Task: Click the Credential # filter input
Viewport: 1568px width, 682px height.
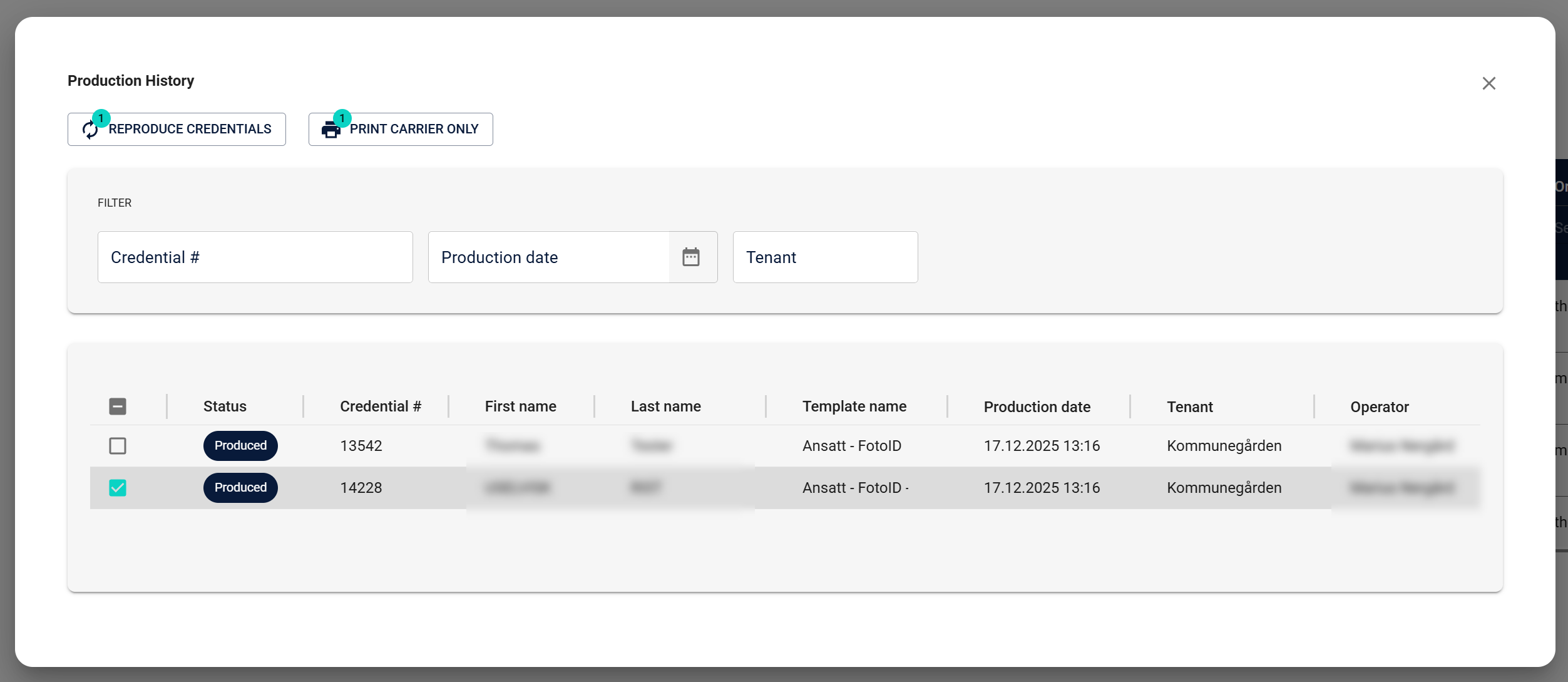Action: (255, 257)
